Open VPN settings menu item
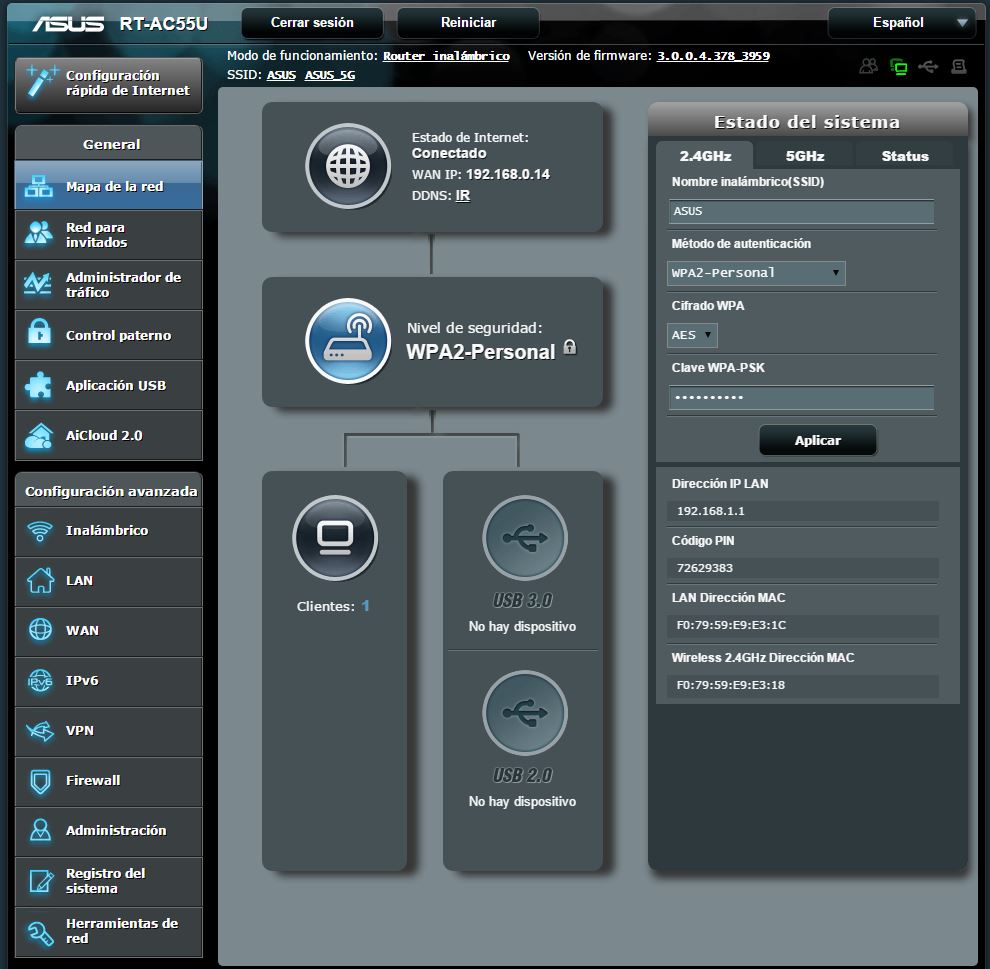Image resolution: width=990 pixels, height=969 pixels. click(x=109, y=731)
